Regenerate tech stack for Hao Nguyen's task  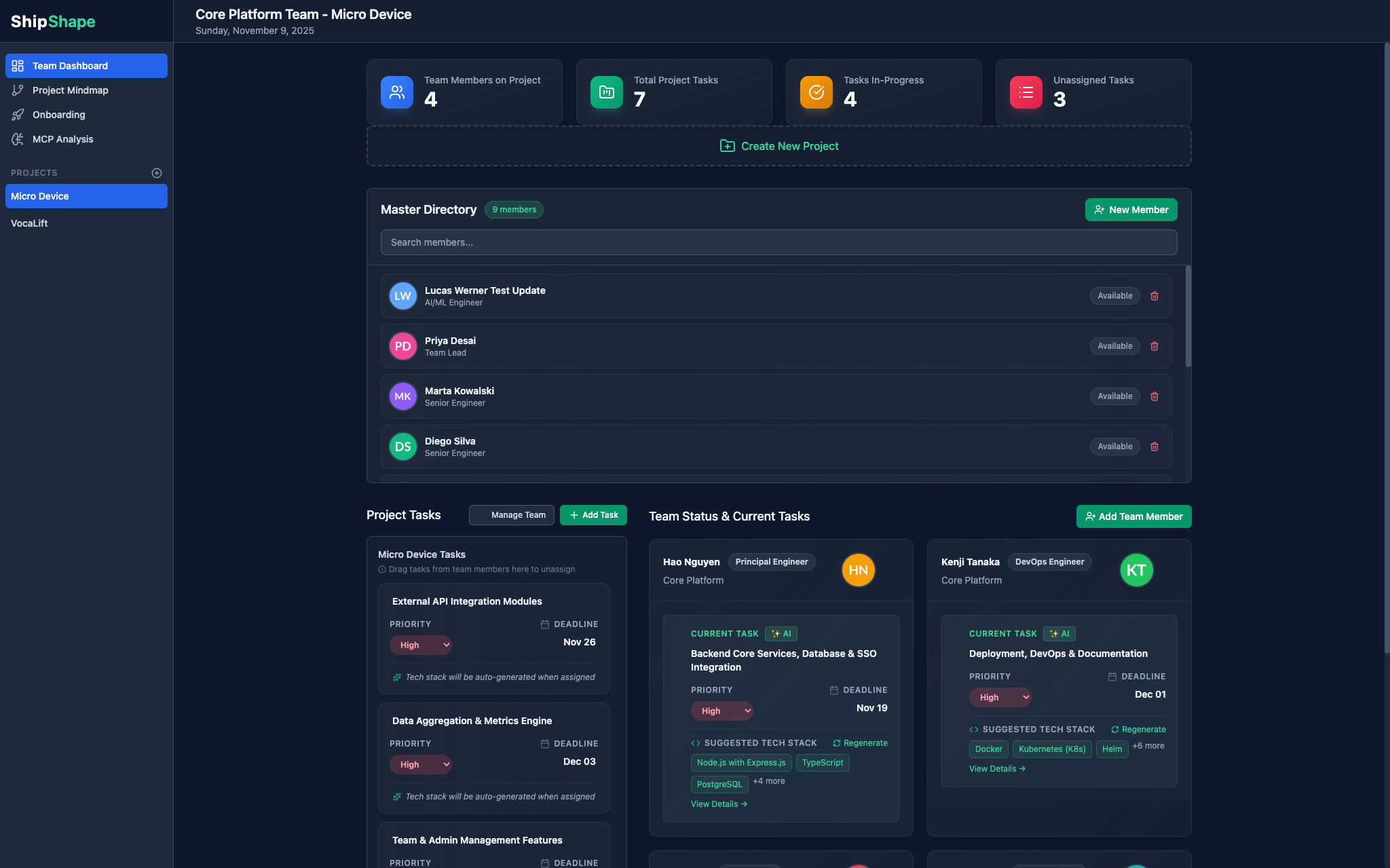pyautogui.click(x=860, y=743)
